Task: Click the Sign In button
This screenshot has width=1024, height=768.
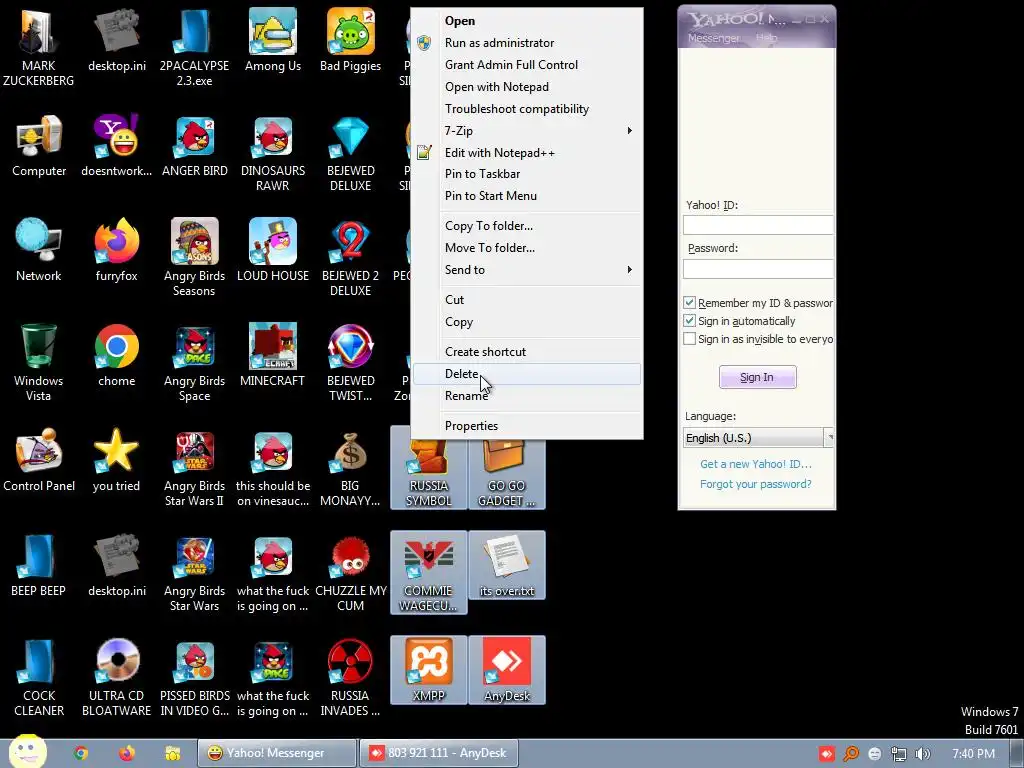Action: pos(757,377)
